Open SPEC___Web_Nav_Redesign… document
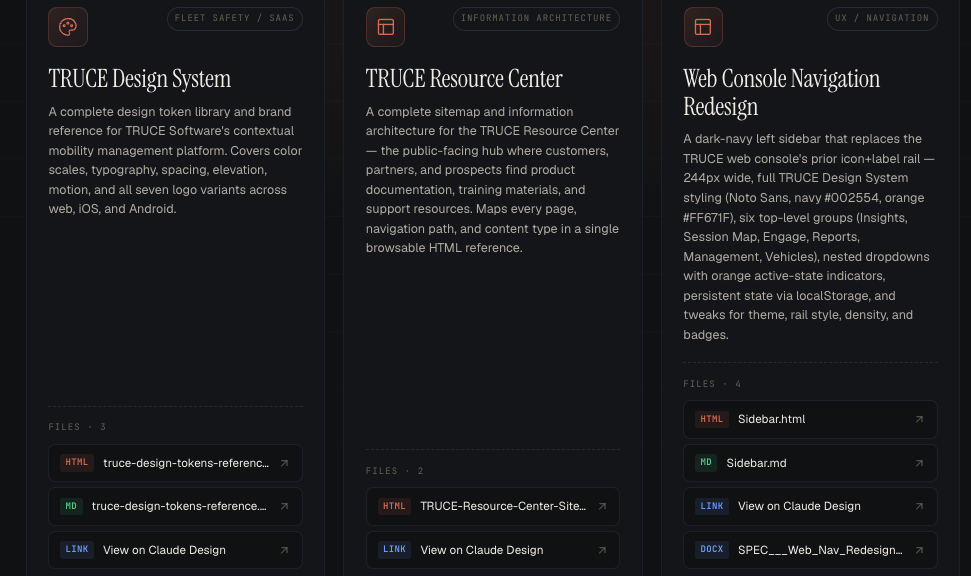 (810, 550)
